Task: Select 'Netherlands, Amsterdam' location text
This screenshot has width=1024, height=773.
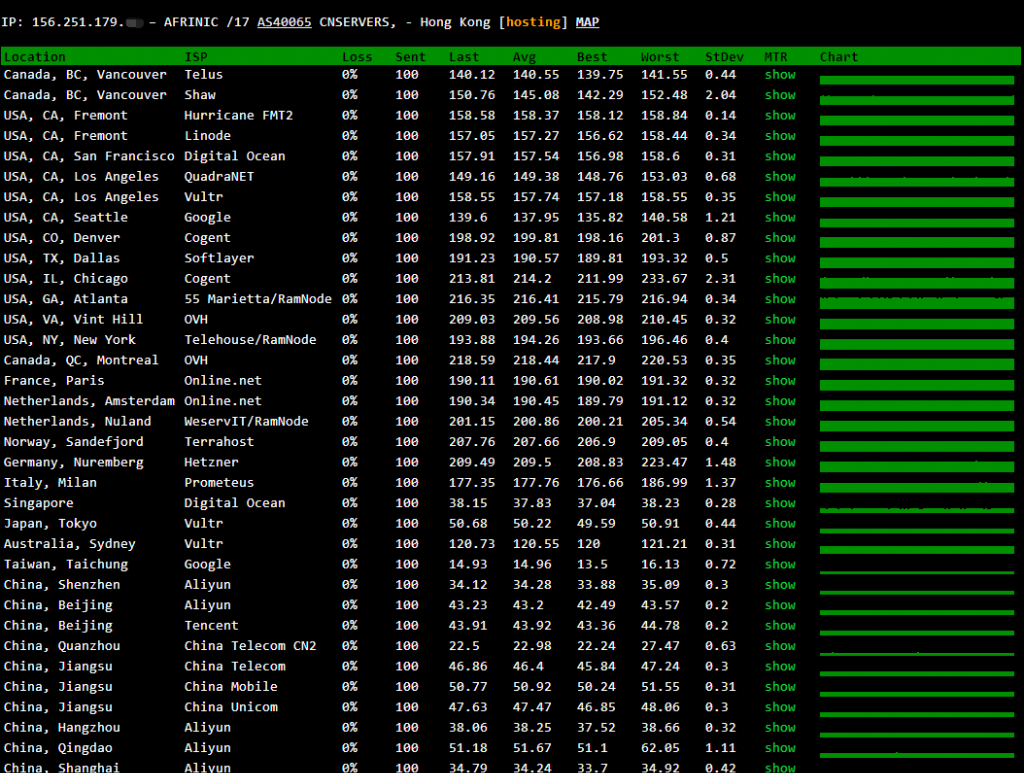Action: pyautogui.click(x=89, y=401)
